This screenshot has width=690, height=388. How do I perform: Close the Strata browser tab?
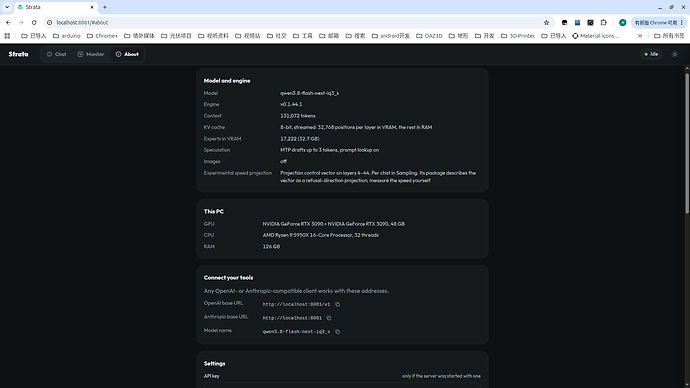click(x=92, y=7)
